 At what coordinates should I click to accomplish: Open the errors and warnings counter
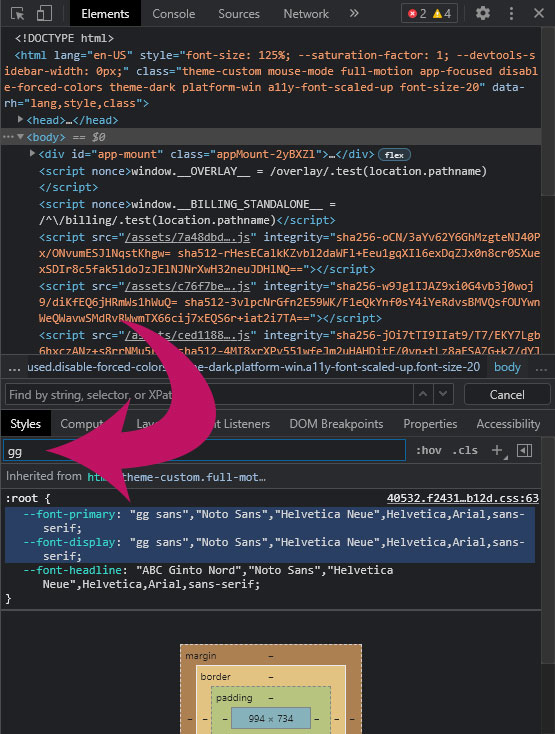429,14
